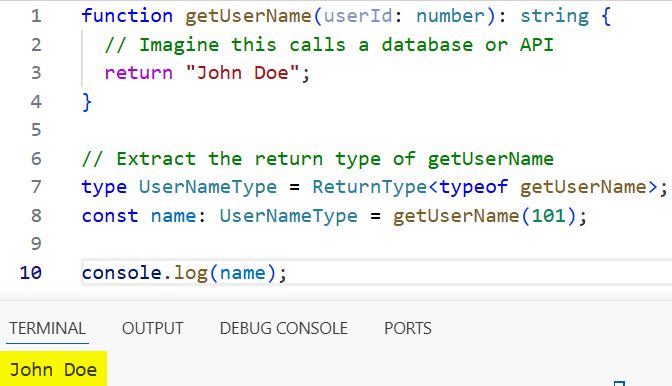Open the OUTPUT tab
The width and height of the screenshot is (672, 386).
(153, 328)
